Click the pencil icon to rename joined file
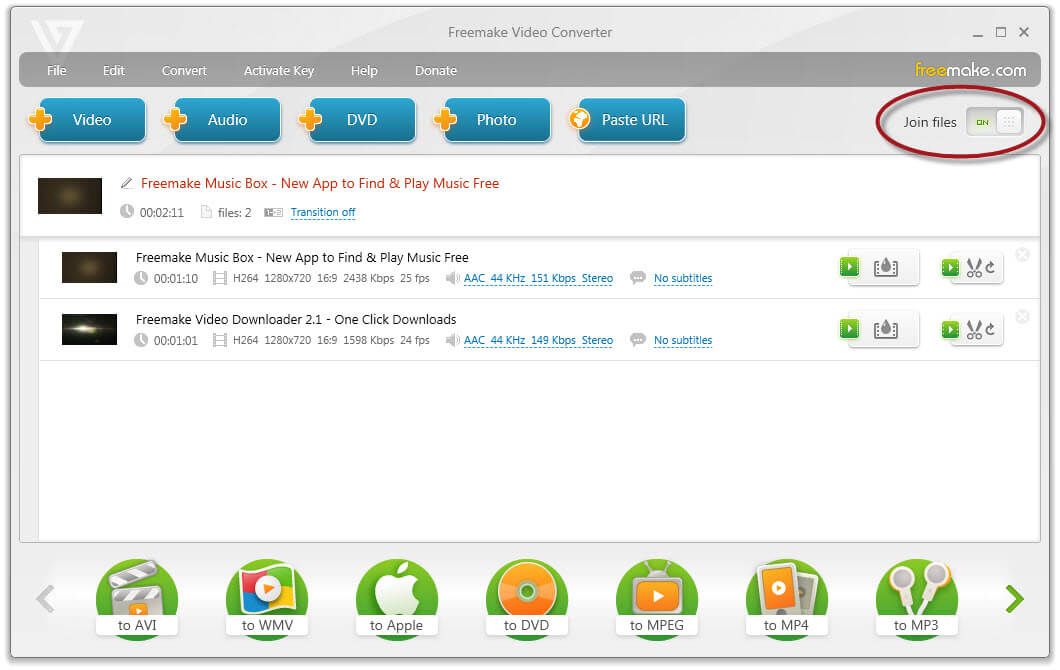 [126, 183]
